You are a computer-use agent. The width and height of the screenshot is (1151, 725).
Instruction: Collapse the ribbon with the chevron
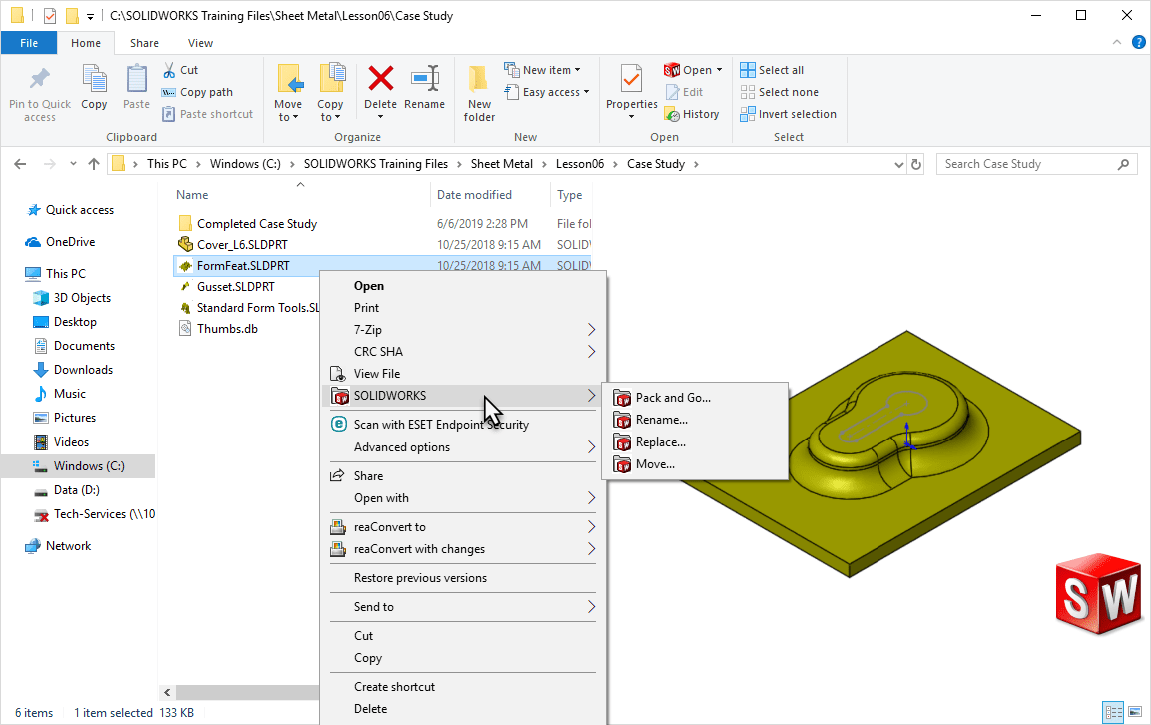pyautogui.click(x=1116, y=43)
